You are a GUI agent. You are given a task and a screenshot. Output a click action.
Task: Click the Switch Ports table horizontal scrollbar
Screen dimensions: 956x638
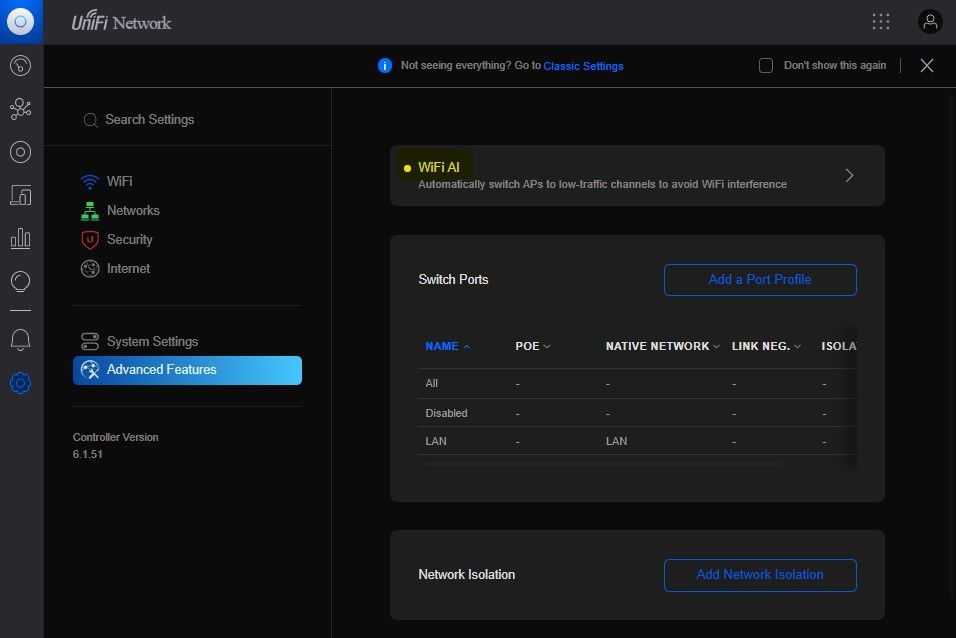point(604,464)
